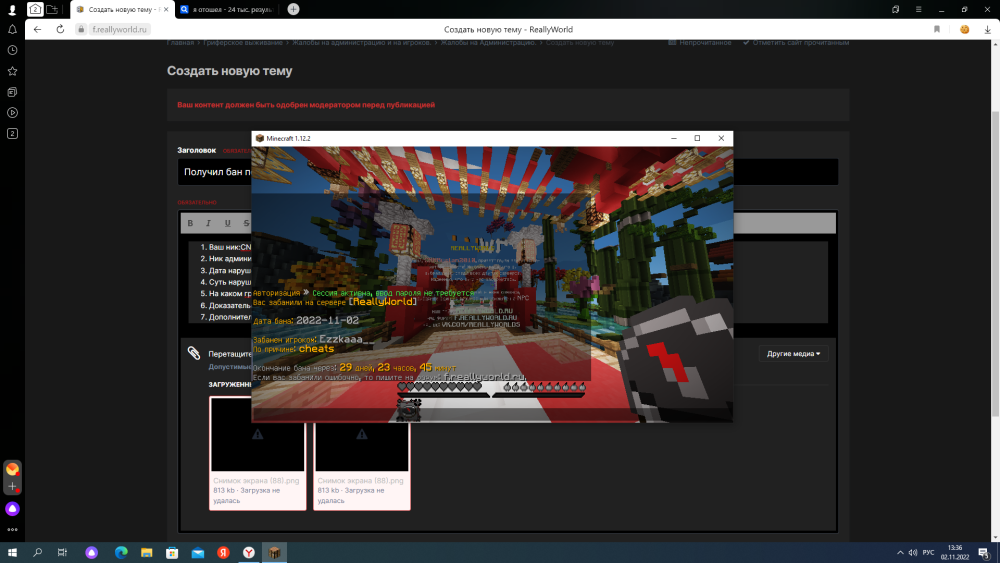Click the 'Заголовок' title input field

pyautogui.click(x=508, y=172)
